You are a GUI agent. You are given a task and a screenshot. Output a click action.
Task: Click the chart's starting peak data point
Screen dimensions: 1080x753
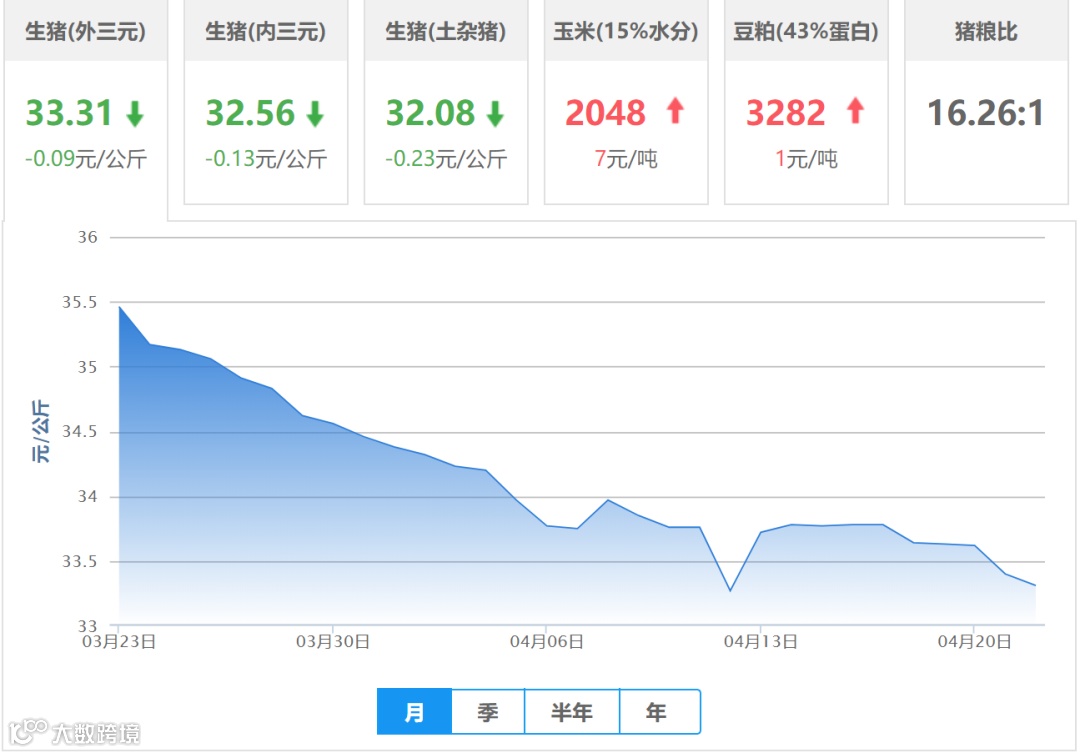click(120, 307)
